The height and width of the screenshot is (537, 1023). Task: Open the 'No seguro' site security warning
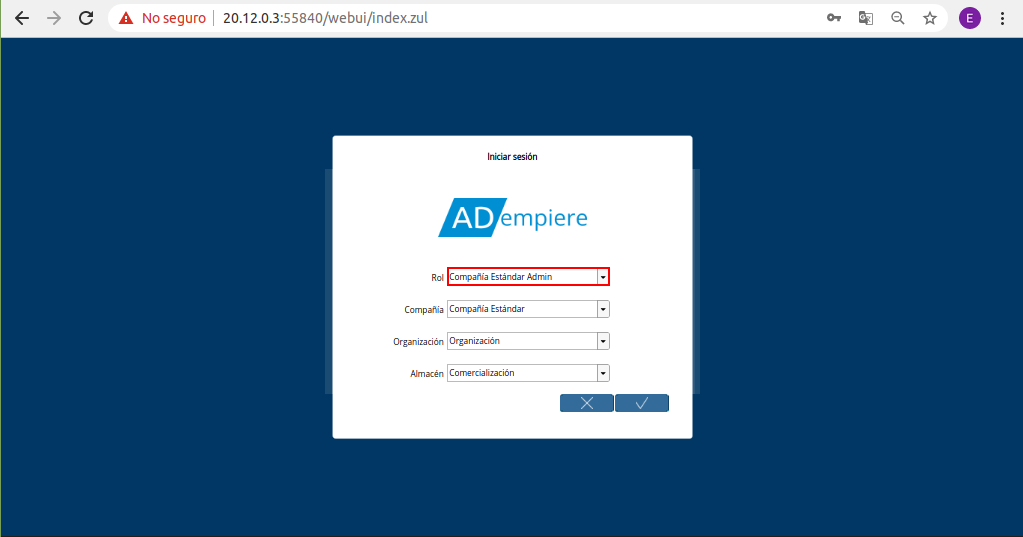point(162,18)
